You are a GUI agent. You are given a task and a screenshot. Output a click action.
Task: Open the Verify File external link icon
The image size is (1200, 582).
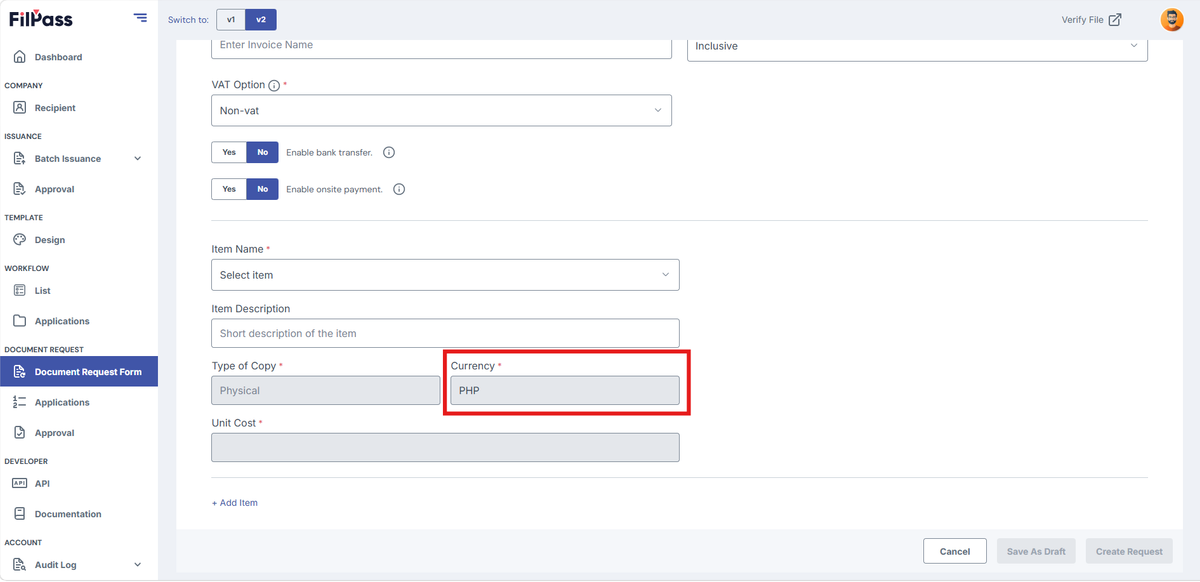[x=1115, y=20]
